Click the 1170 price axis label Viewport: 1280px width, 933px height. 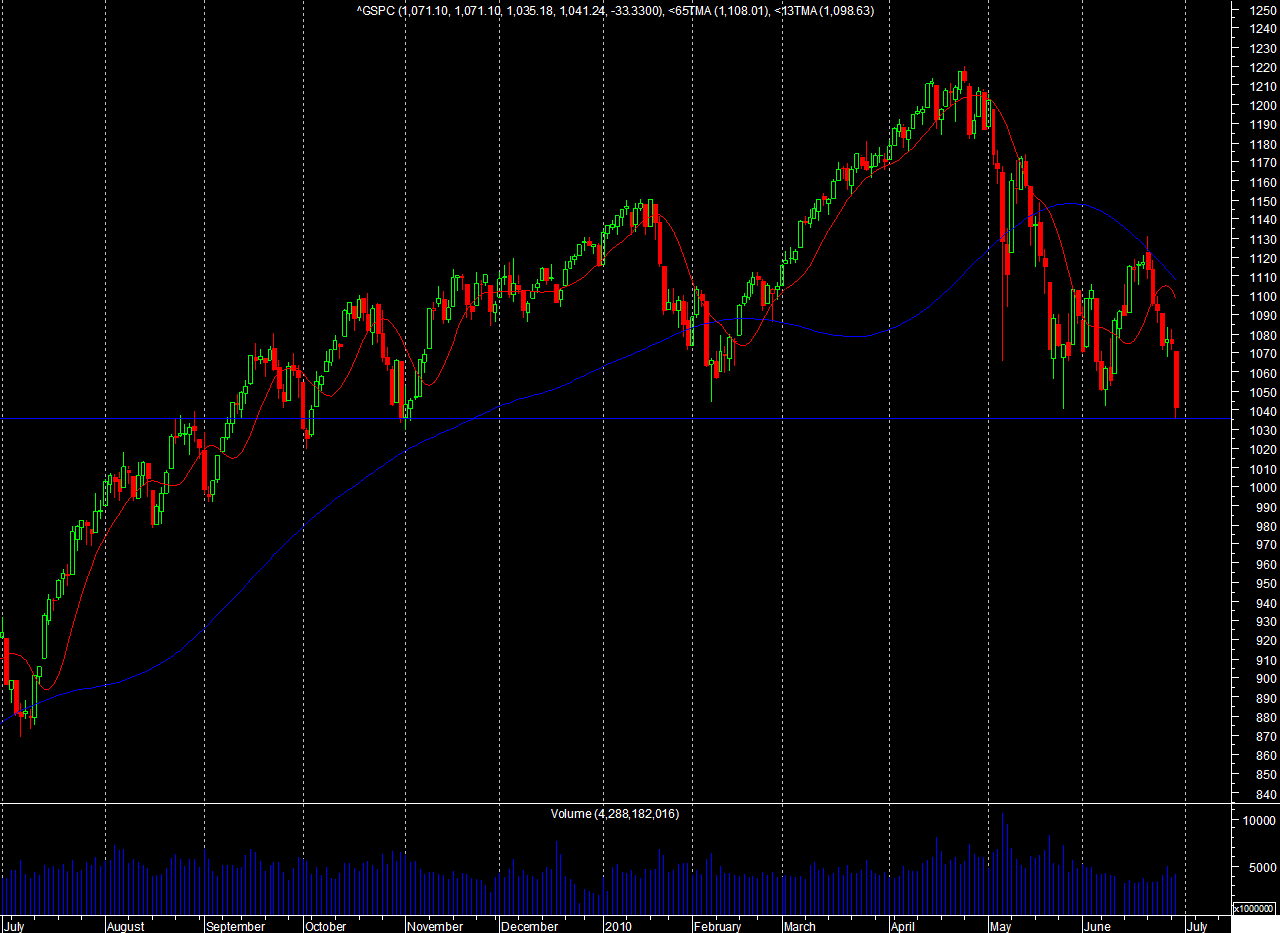tap(1261, 163)
